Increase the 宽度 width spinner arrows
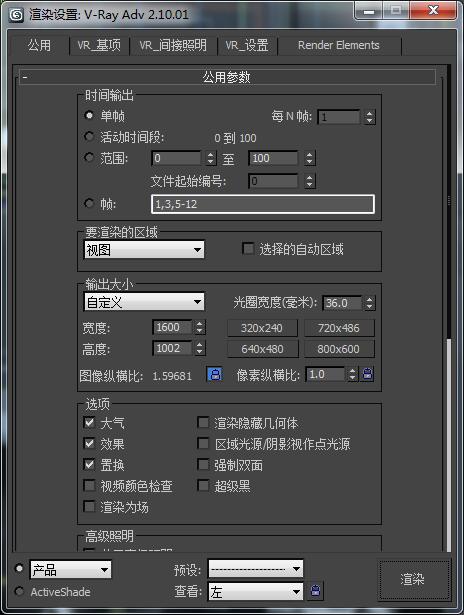 point(200,327)
